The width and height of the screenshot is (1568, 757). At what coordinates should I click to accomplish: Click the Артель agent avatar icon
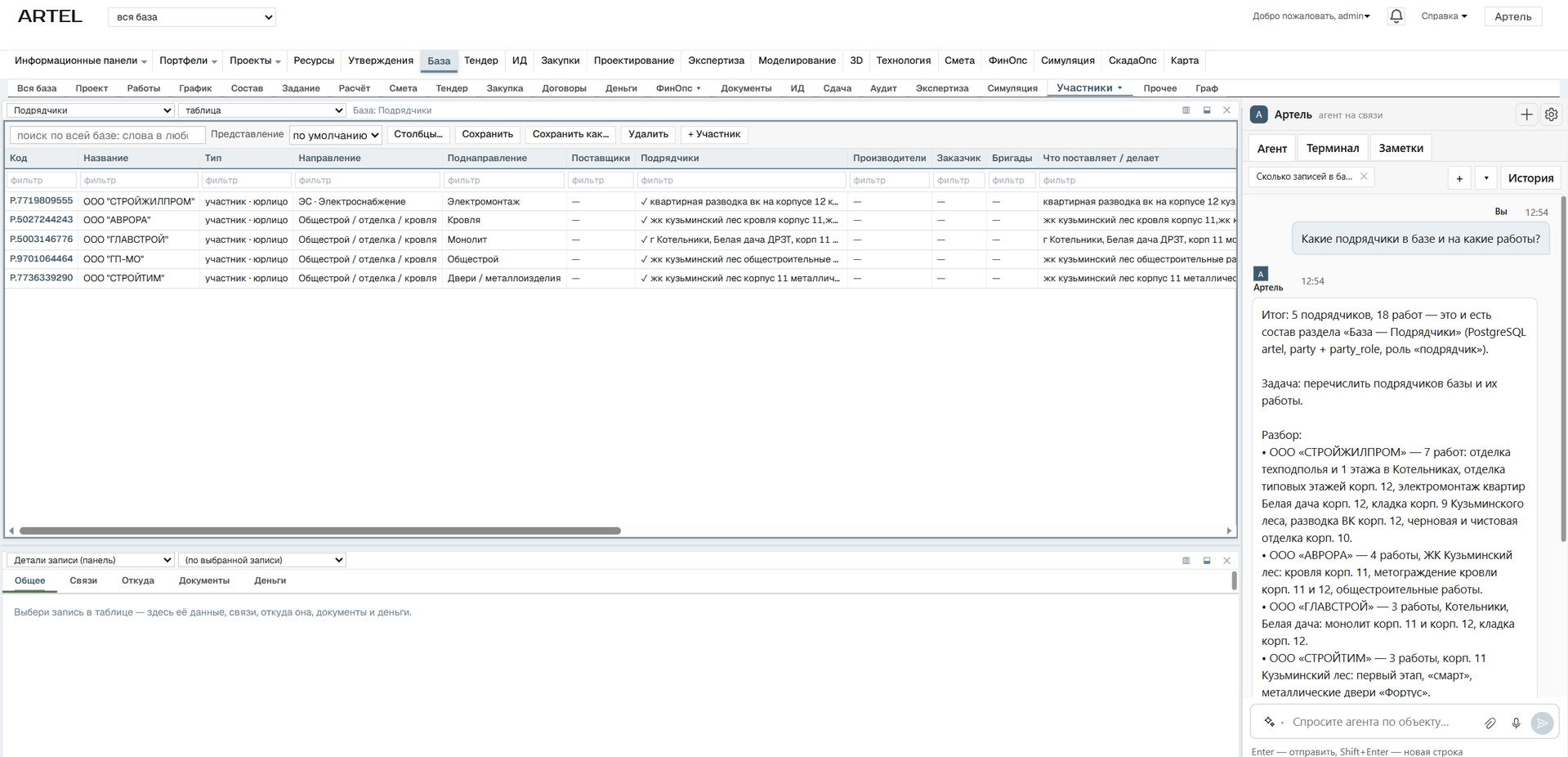(x=1259, y=114)
